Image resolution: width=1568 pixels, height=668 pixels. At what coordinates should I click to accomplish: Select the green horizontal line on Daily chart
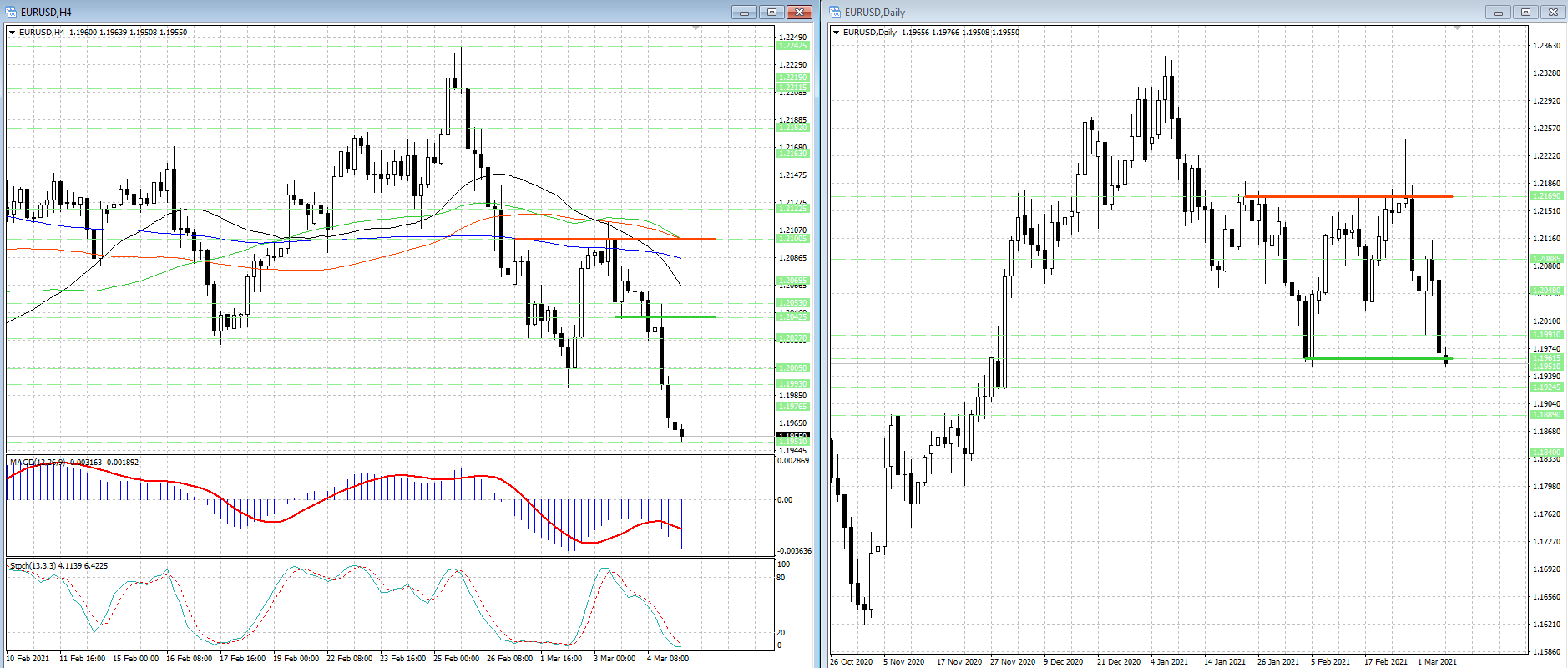(x=1378, y=359)
